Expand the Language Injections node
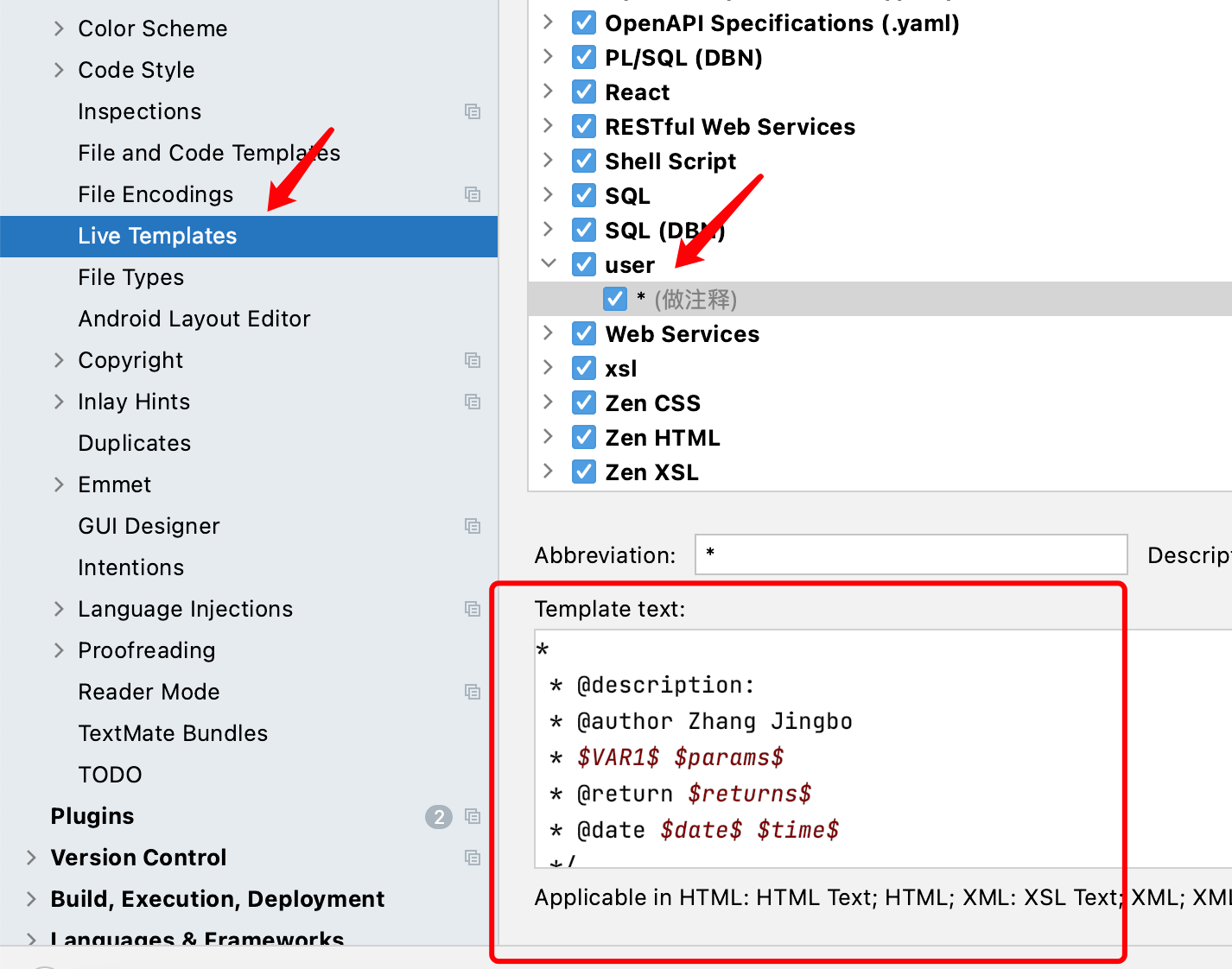This screenshot has width=1232, height=969. coord(59,609)
